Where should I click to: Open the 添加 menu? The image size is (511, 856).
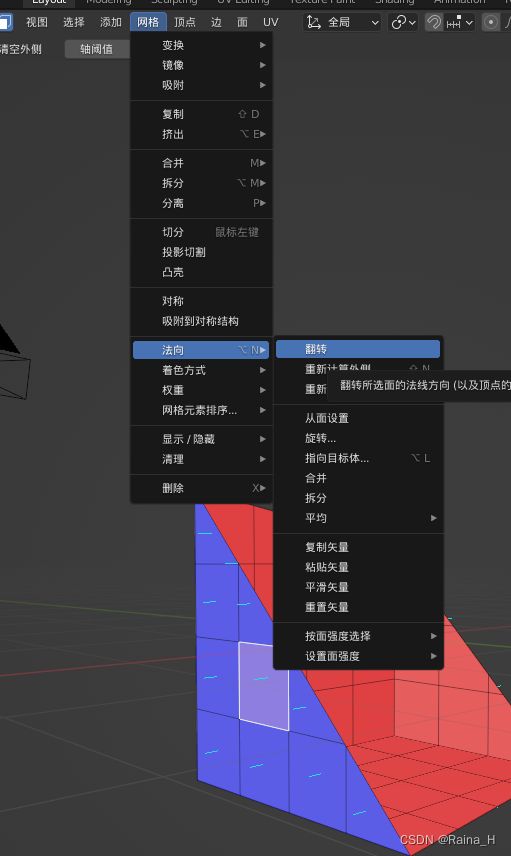pos(111,22)
